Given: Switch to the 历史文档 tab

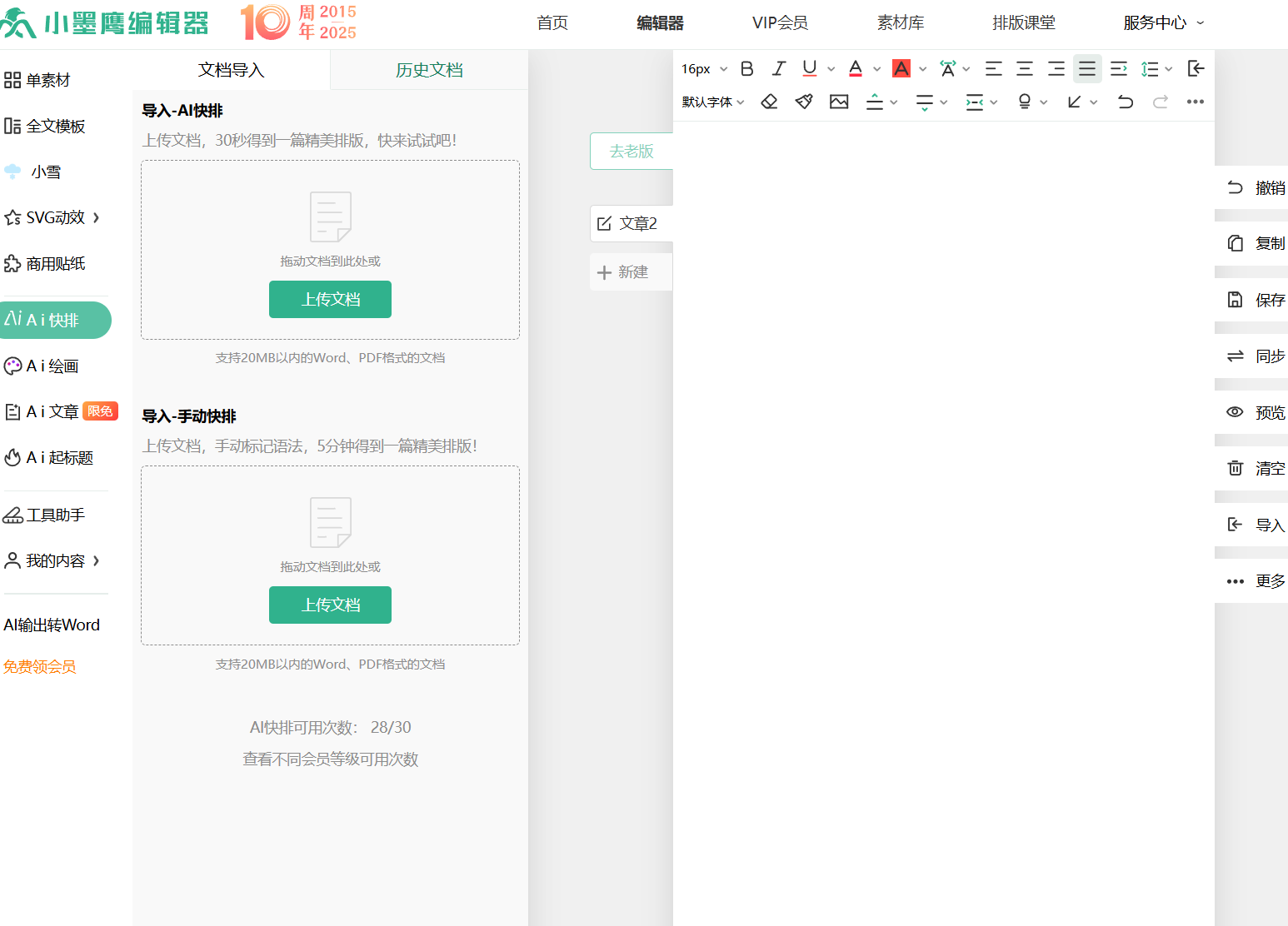Looking at the screenshot, I should [429, 70].
